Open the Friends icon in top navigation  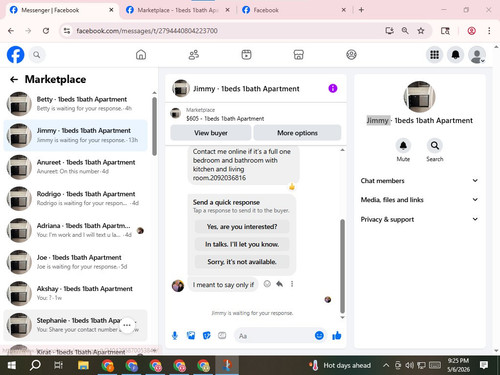point(194,55)
